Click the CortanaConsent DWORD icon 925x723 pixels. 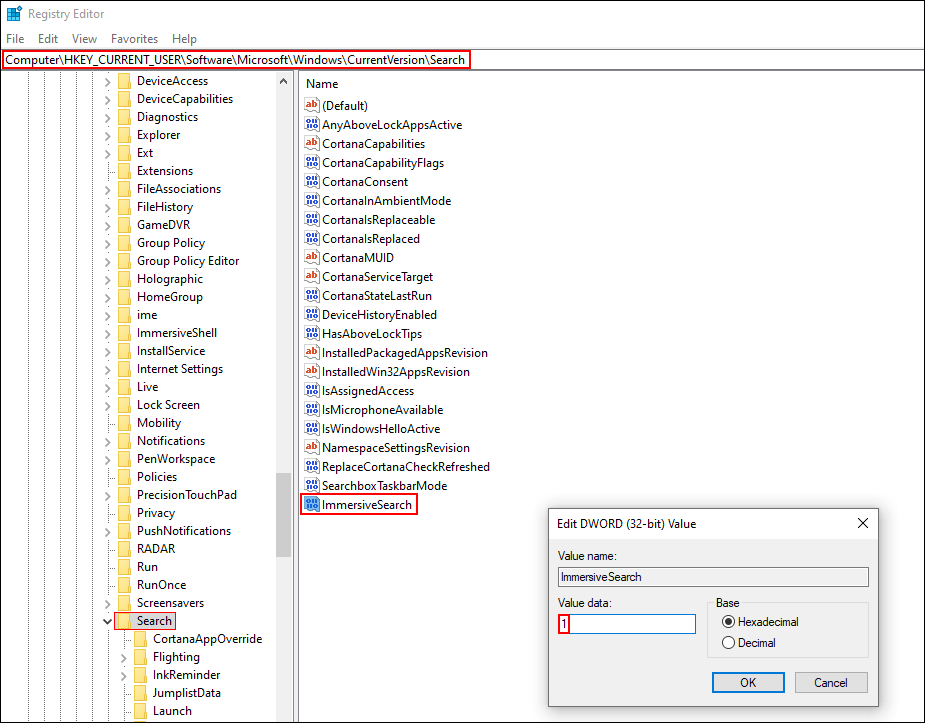(311, 181)
